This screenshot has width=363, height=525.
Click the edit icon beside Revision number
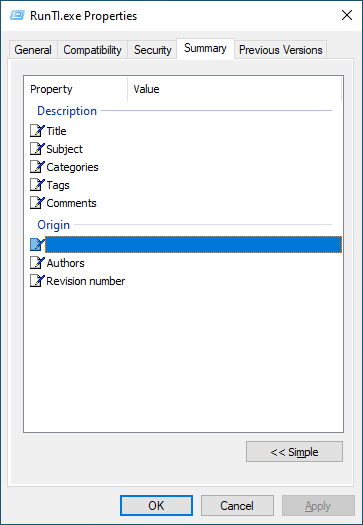pos(37,281)
